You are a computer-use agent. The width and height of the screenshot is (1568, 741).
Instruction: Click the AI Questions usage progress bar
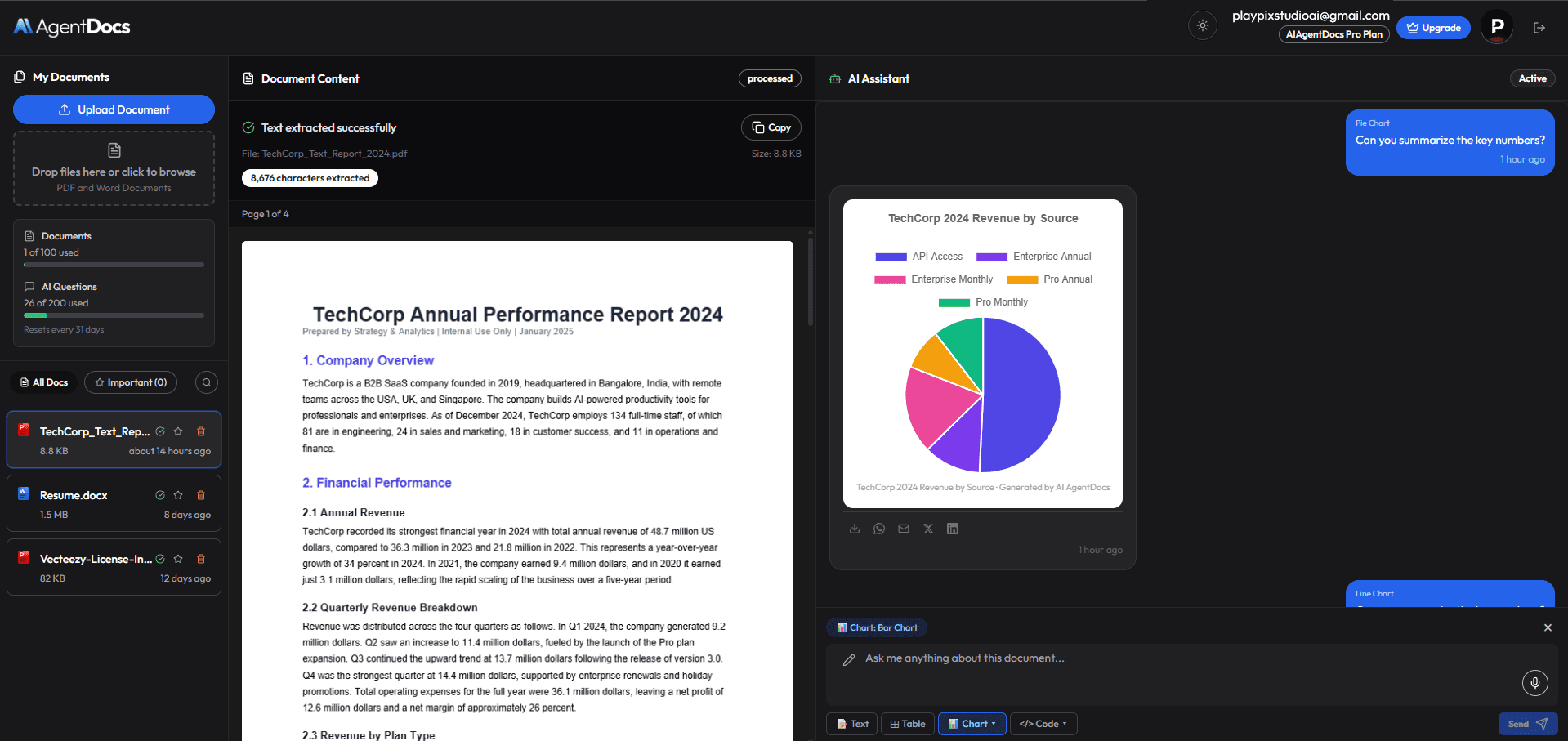coord(114,315)
